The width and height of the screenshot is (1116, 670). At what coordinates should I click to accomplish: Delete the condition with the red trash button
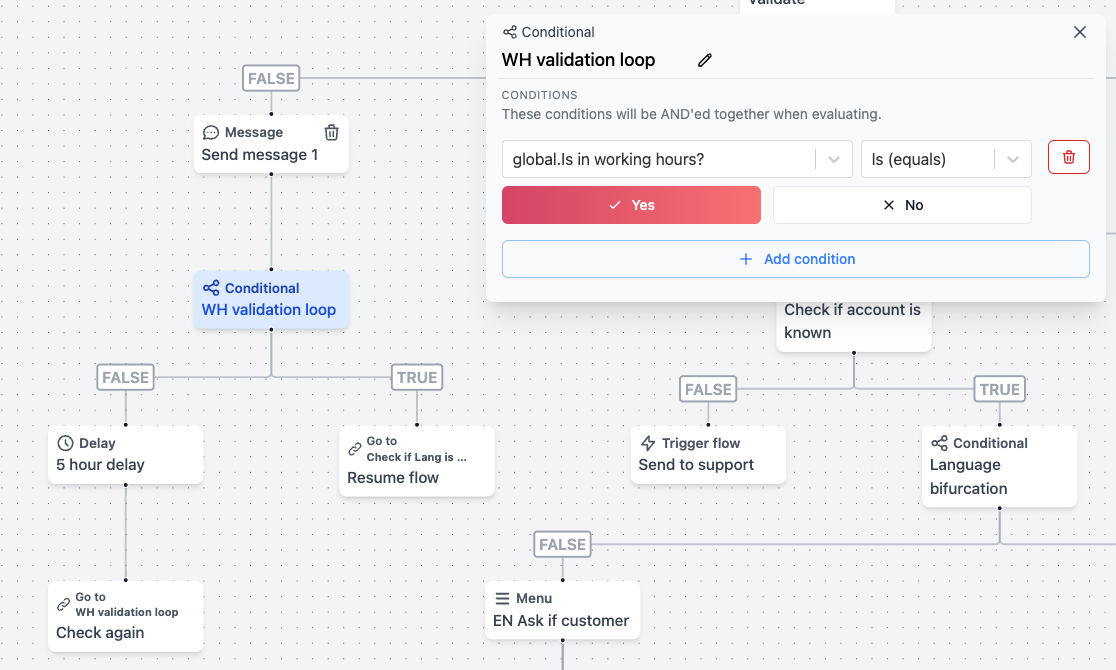point(1069,157)
